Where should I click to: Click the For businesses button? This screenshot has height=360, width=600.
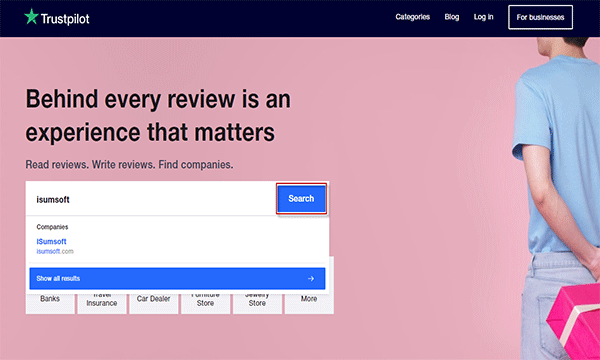(540, 17)
